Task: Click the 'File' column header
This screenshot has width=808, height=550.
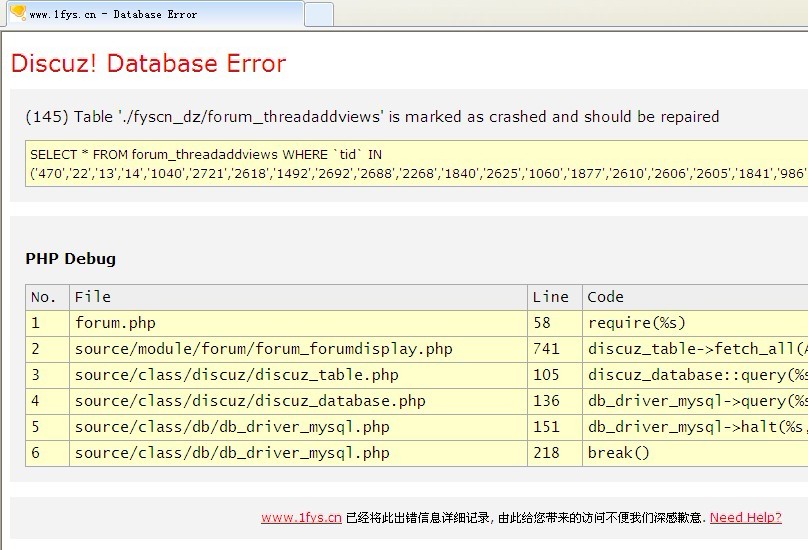Action: [x=298, y=297]
